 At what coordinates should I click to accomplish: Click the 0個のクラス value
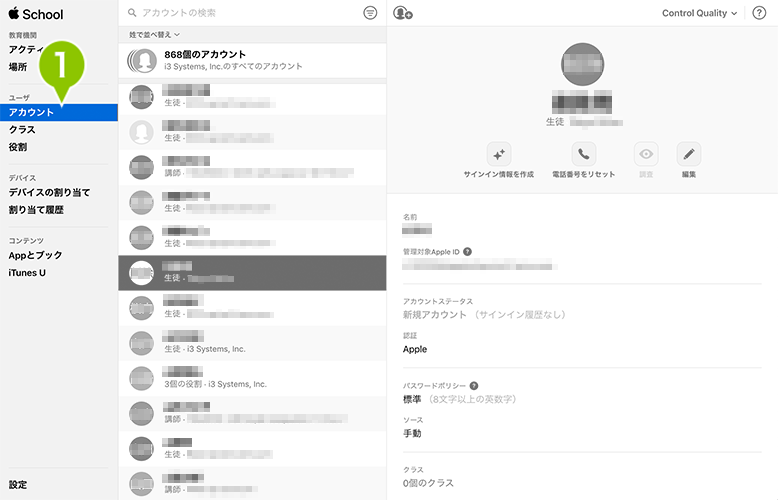[428, 483]
